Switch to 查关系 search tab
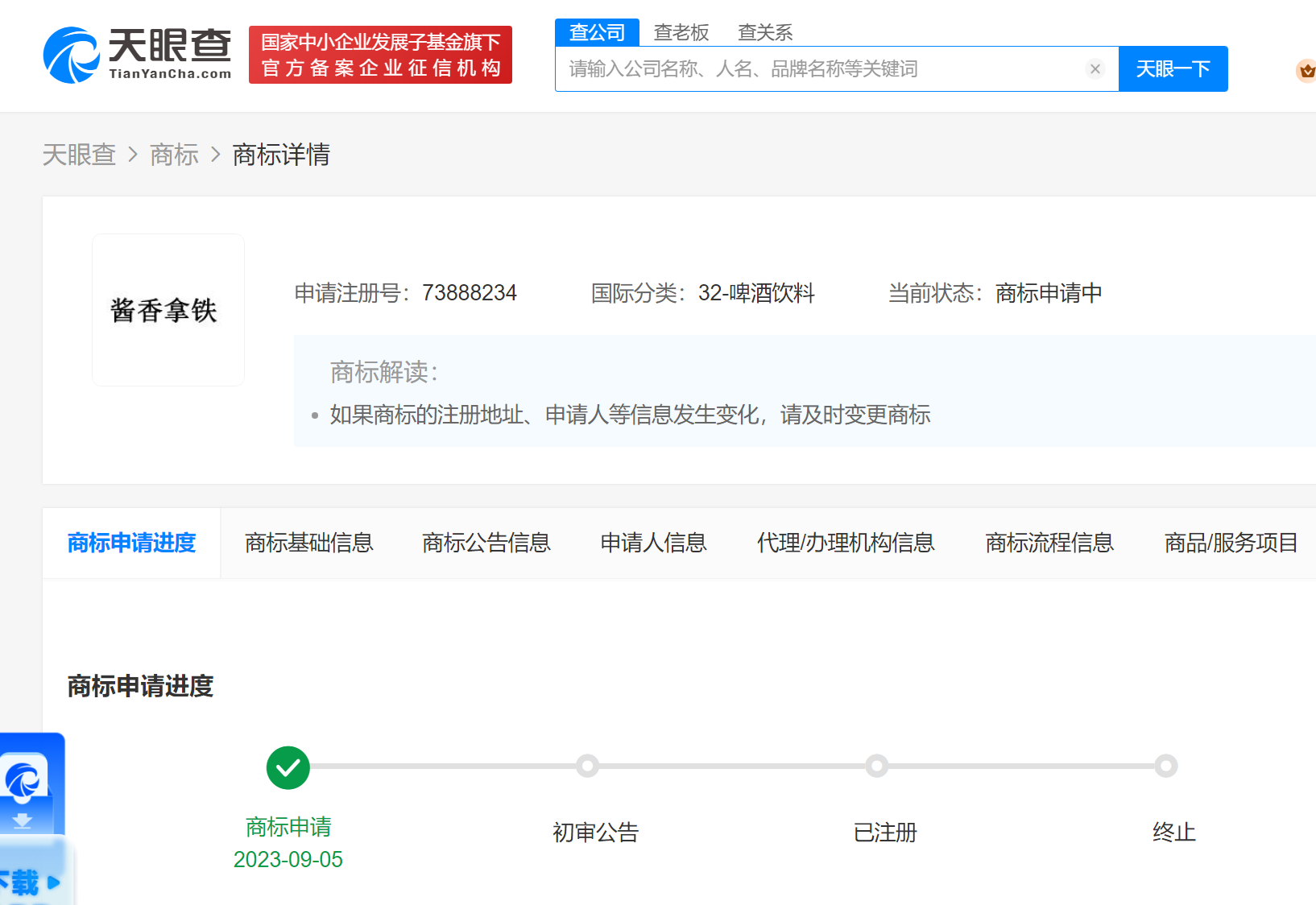1316x905 pixels. click(x=765, y=32)
